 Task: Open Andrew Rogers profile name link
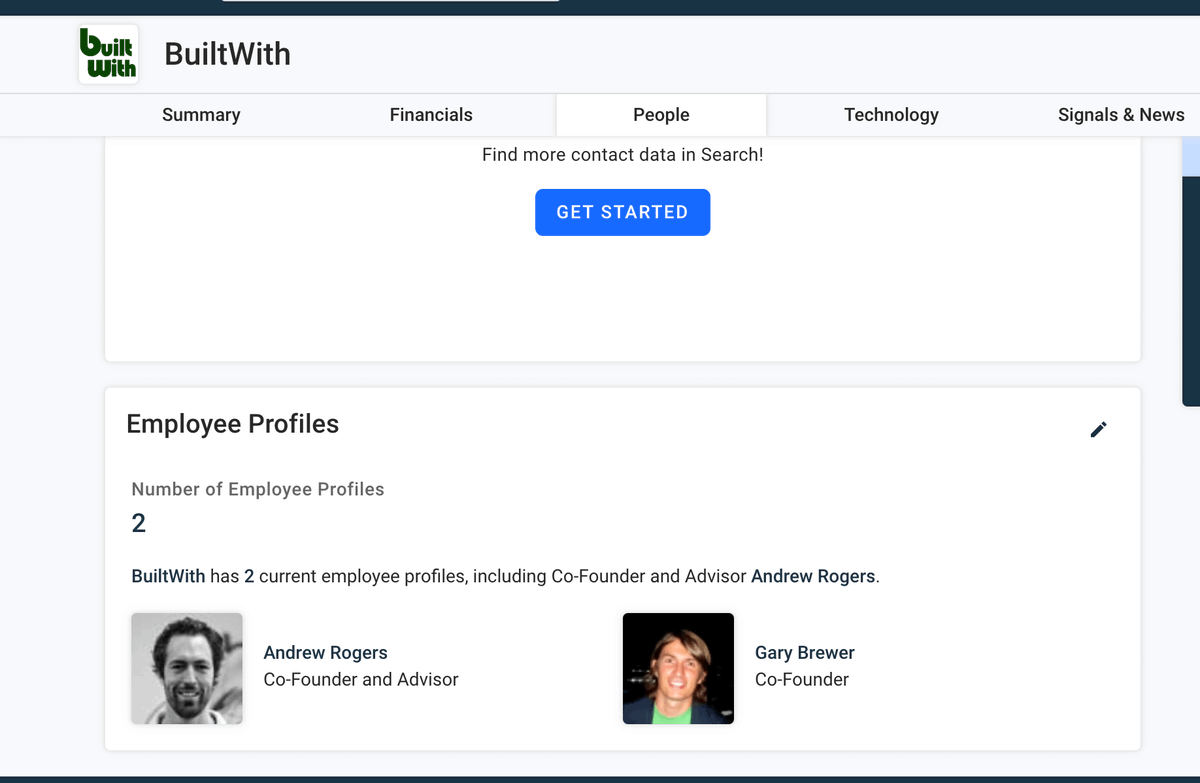coord(325,653)
